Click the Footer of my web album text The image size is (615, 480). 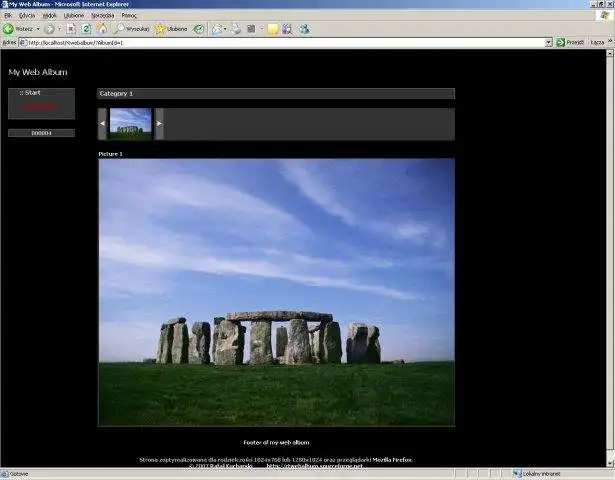[x=276, y=442]
